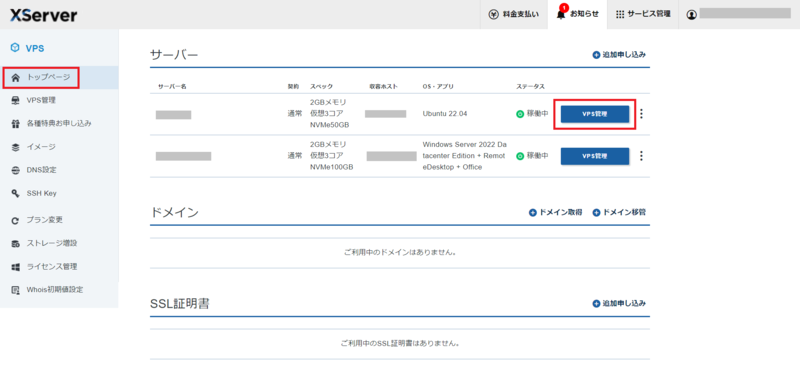
Task: Open VPS管理 button for Windows Server 2022
Action: pyautogui.click(x=595, y=156)
